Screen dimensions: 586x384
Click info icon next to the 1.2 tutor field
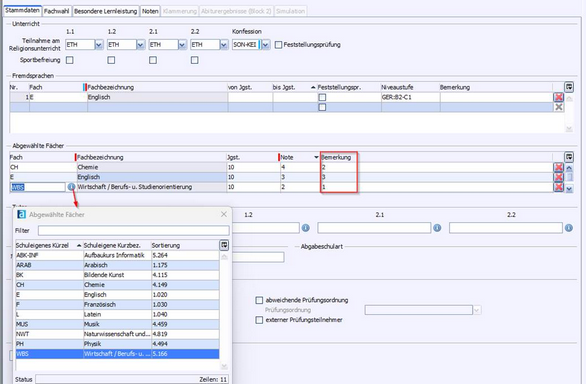tap(306, 228)
